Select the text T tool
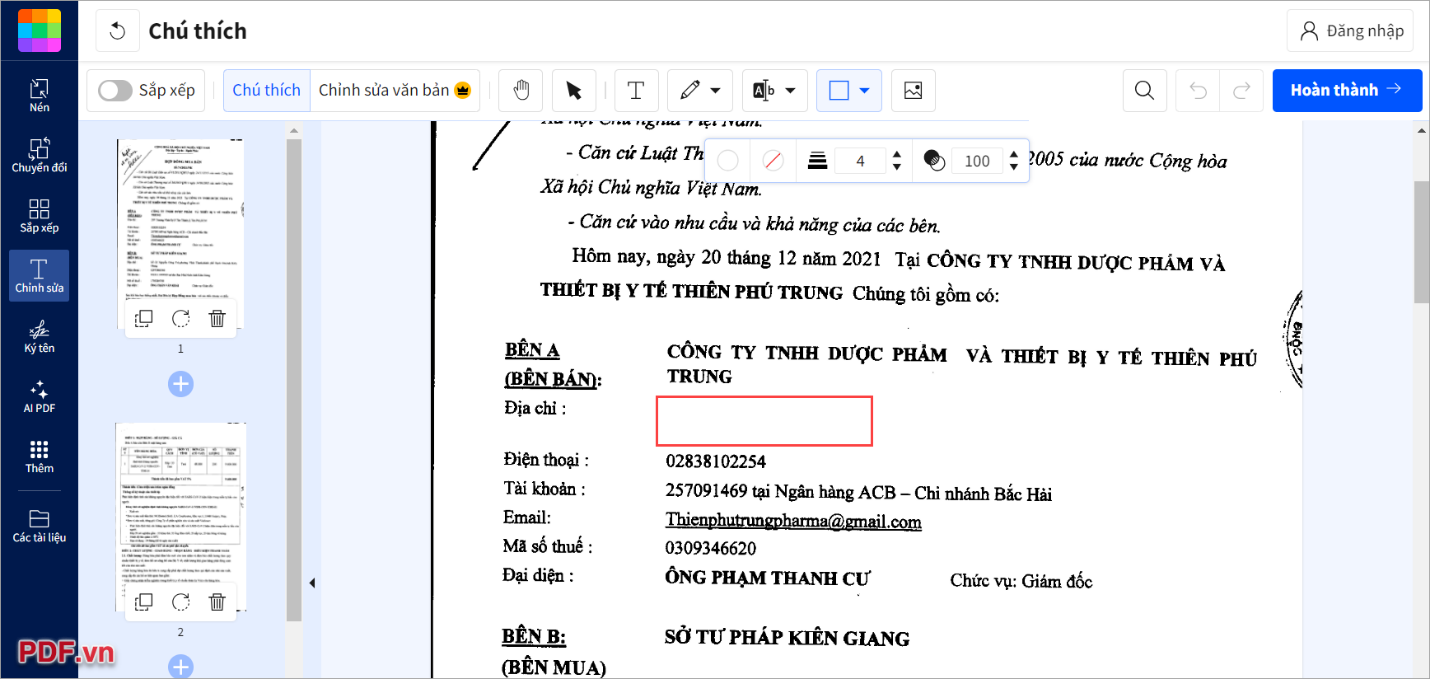 [x=635, y=90]
